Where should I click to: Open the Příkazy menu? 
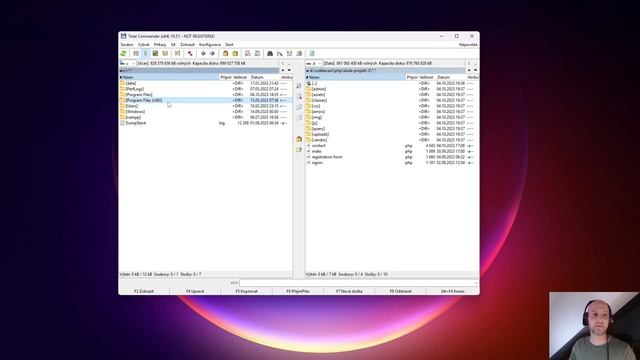coord(160,44)
